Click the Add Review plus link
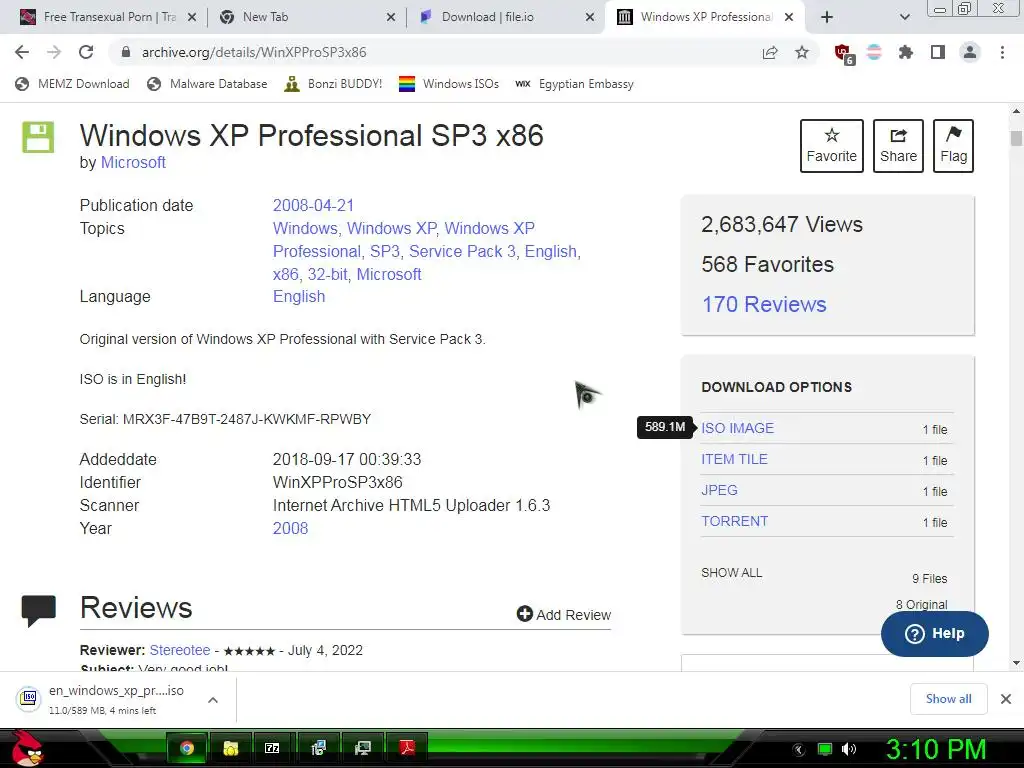The width and height of the screenshot is (1024, 768). click(564, 615)
